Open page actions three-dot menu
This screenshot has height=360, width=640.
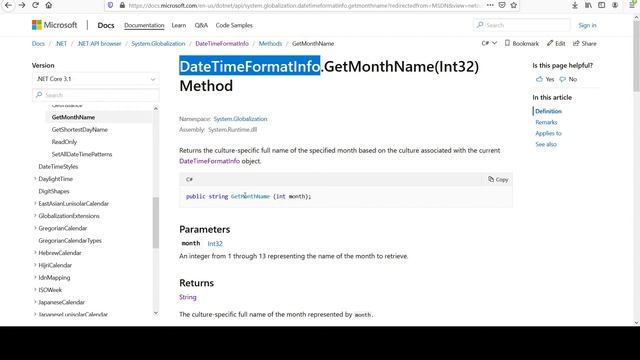tap(490, 5)
